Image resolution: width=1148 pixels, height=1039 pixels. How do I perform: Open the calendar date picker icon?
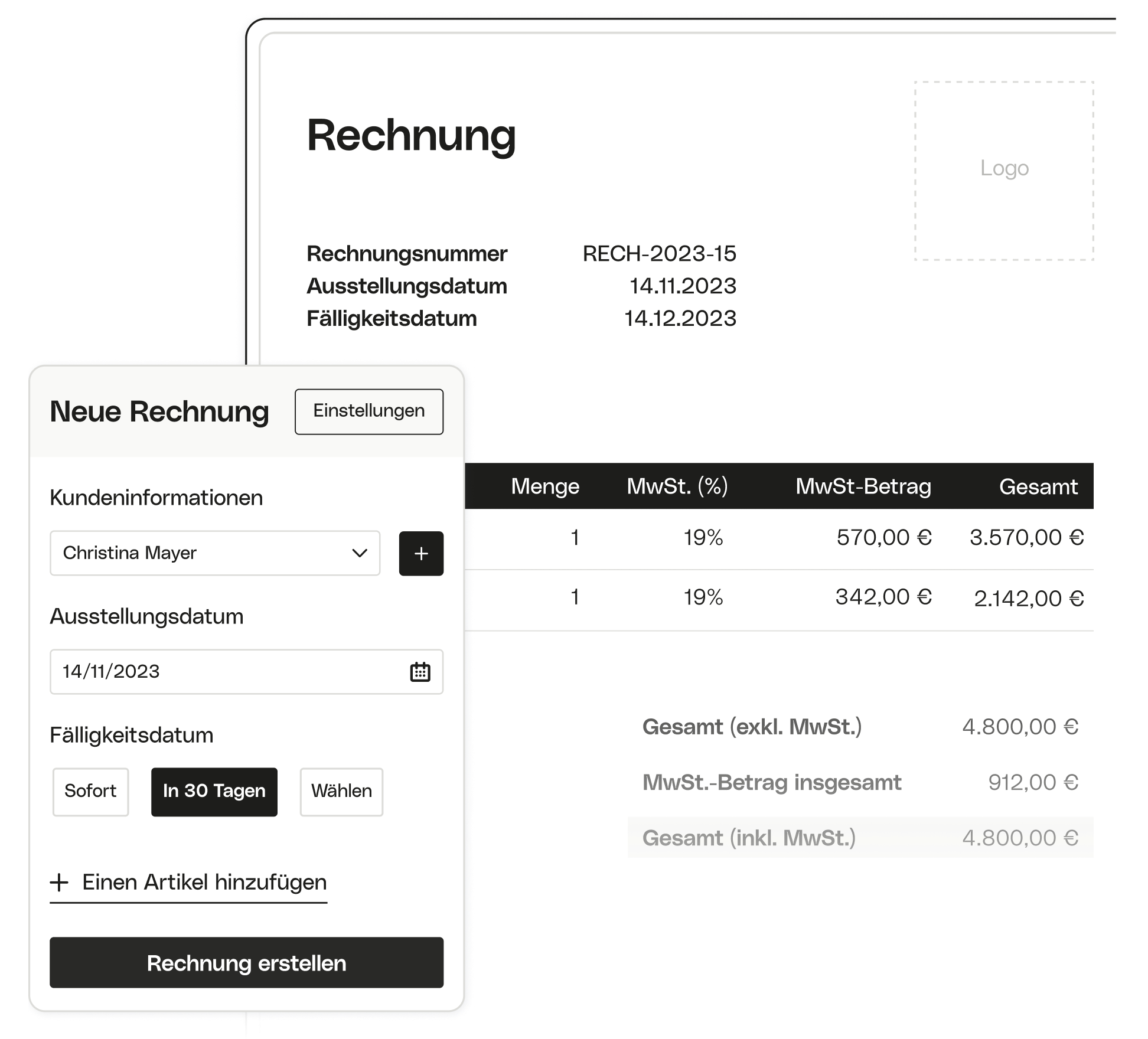421,672
